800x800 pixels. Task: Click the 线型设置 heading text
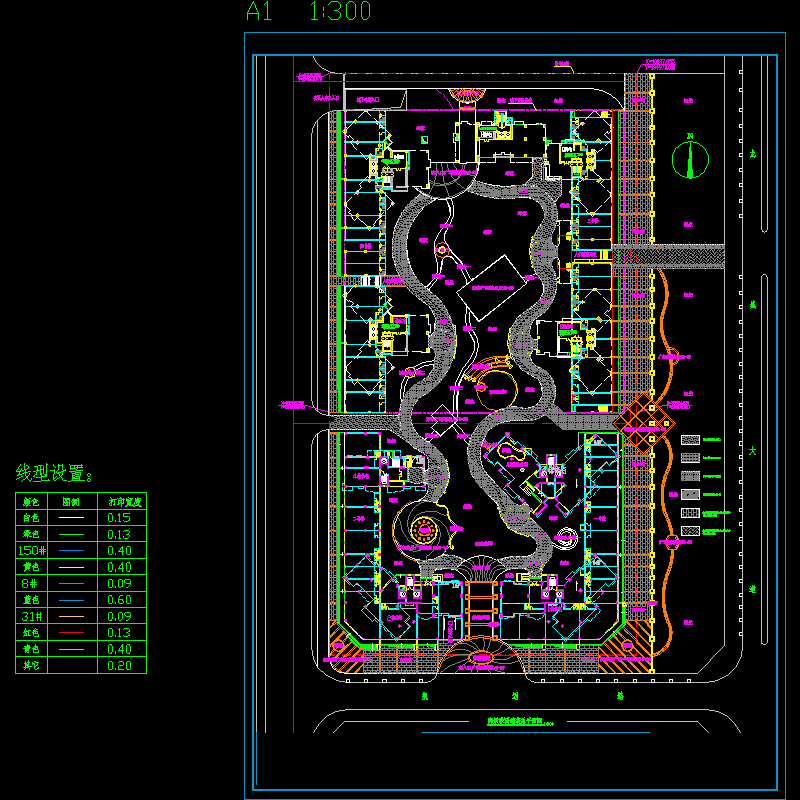click(x=54, y=473)
